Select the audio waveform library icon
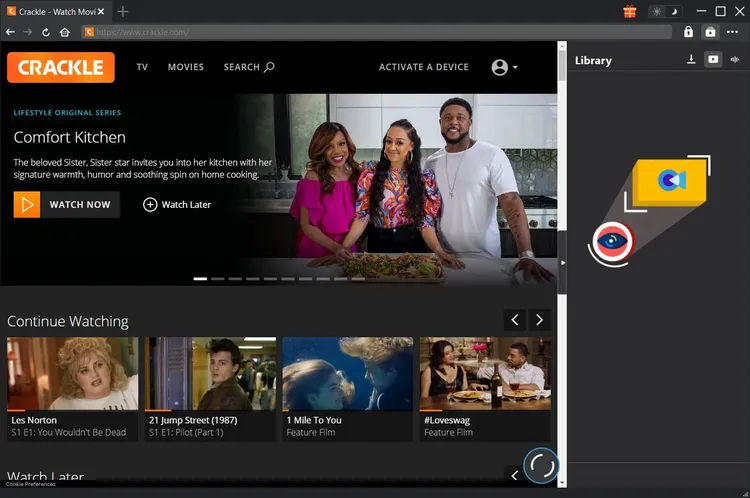Image resolution: width=750 pixels, height=498 pixels. click(735, 60)
